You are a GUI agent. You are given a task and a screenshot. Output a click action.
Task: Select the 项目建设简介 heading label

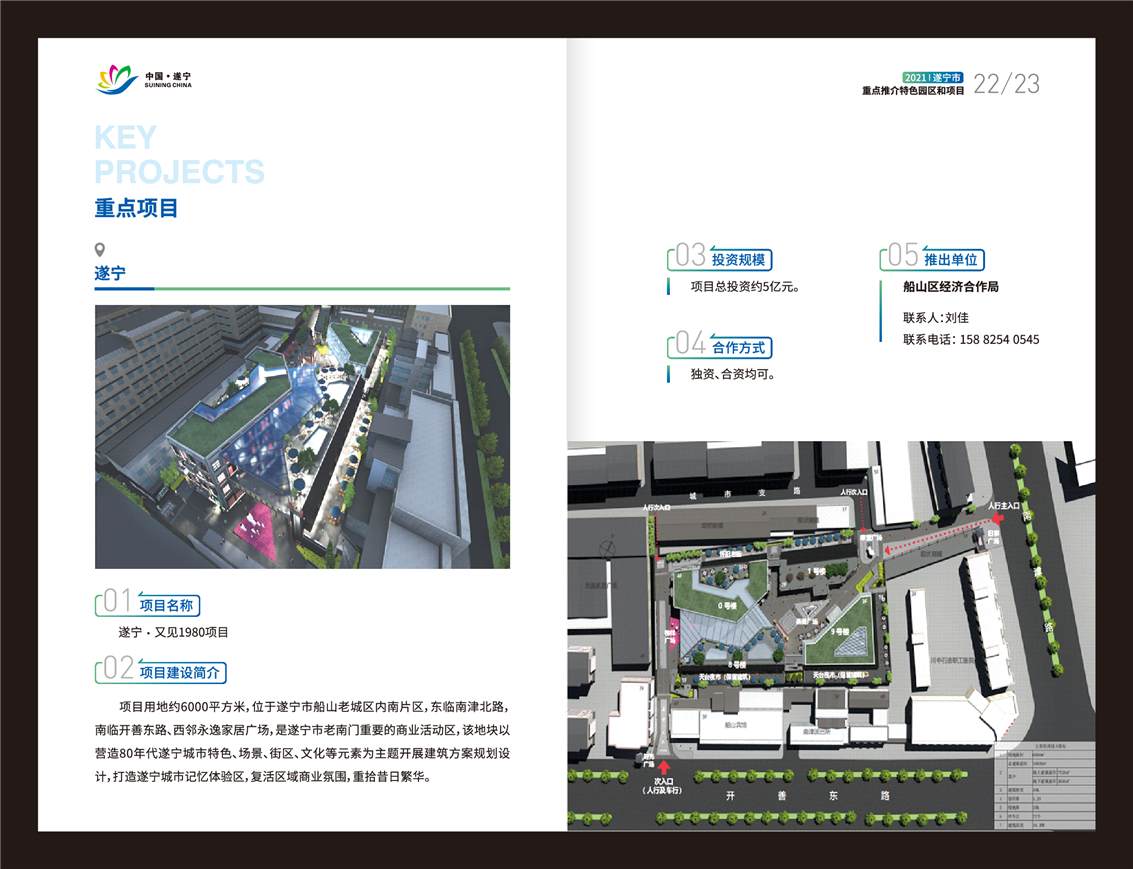(179, 672)
